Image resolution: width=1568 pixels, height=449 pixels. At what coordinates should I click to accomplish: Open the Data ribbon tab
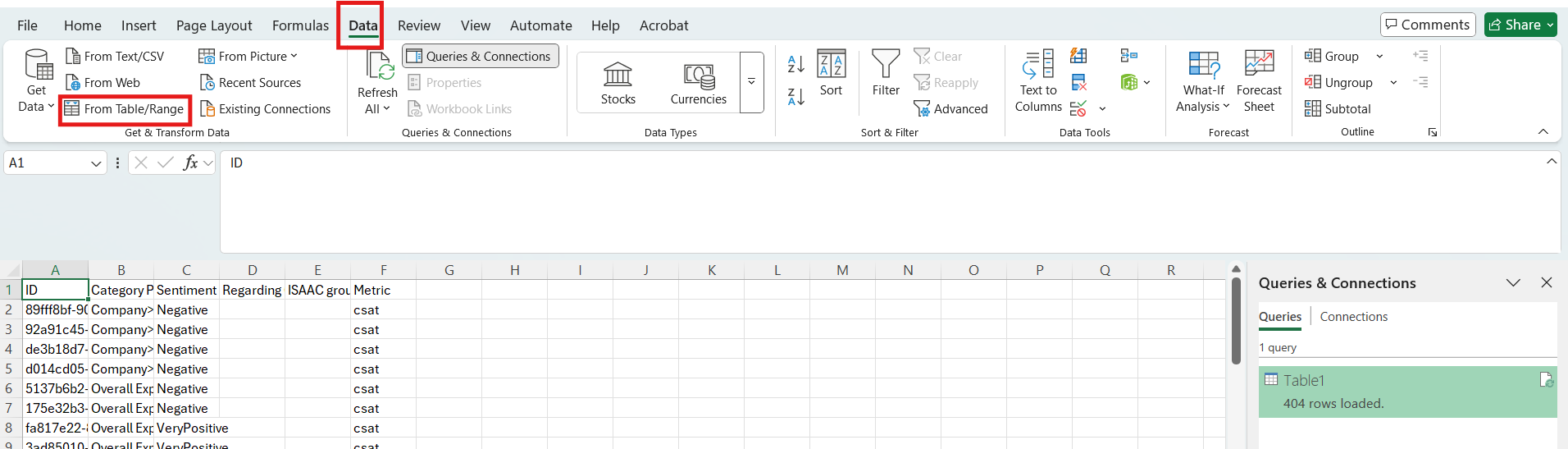click(362, 25)
